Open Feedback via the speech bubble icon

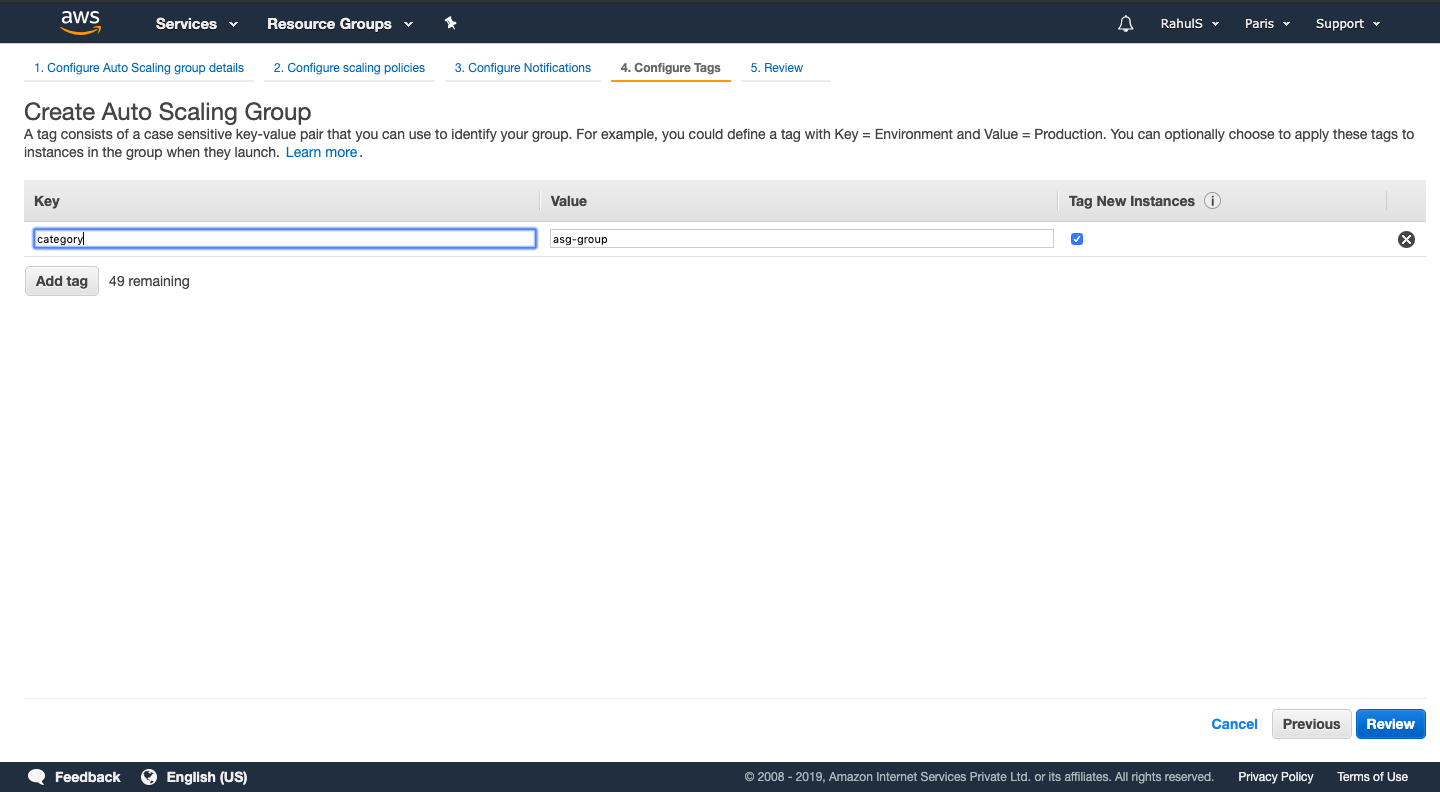(36, 776)
